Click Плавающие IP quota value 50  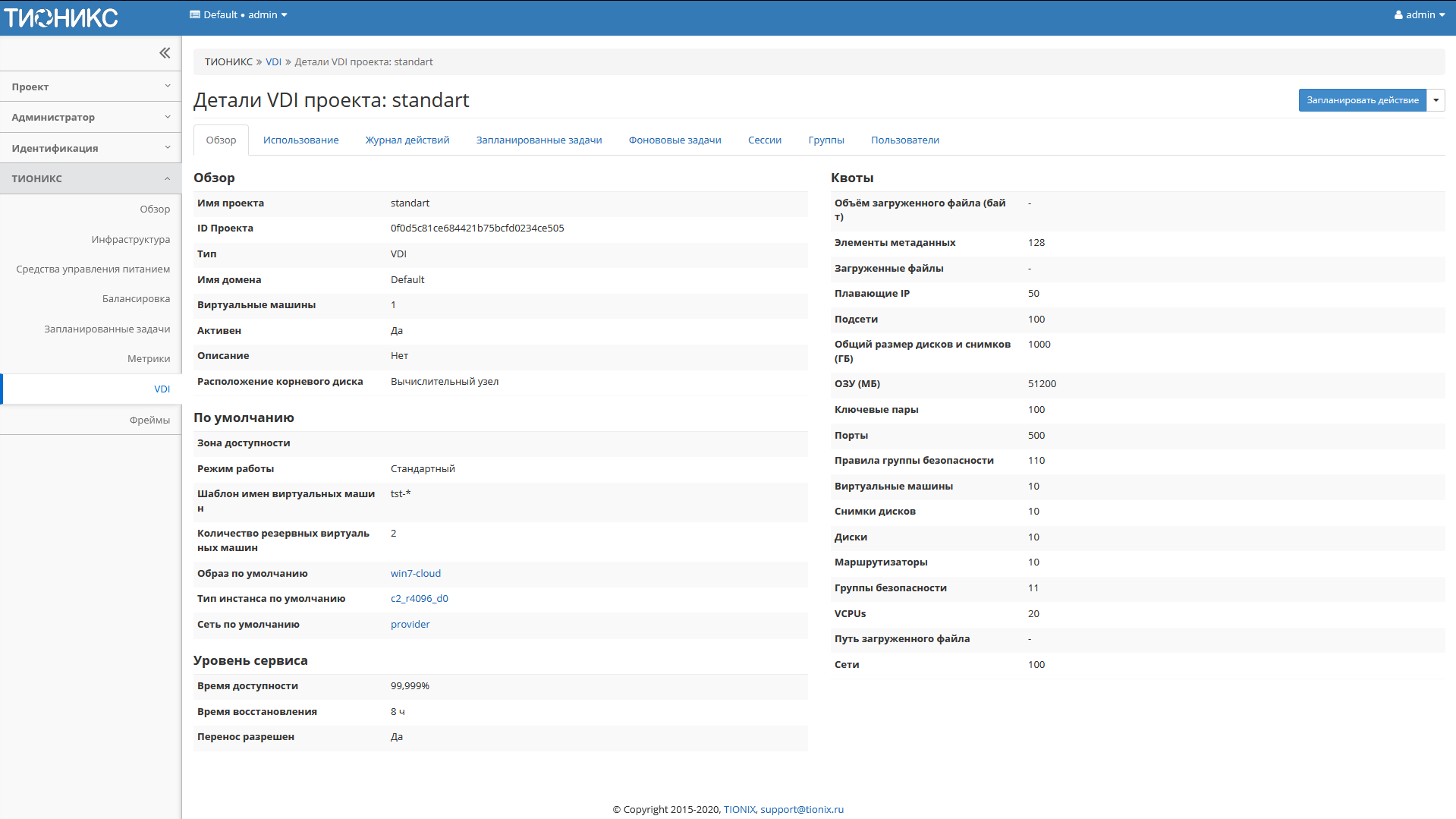tap(1033, 293)
